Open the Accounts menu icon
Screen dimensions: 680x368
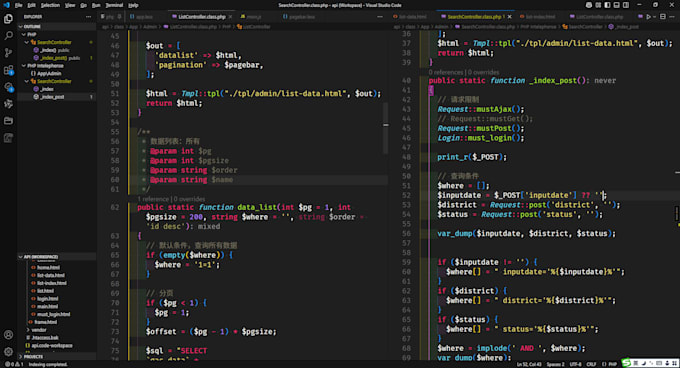pyautogui.click(x=8, y=335)
